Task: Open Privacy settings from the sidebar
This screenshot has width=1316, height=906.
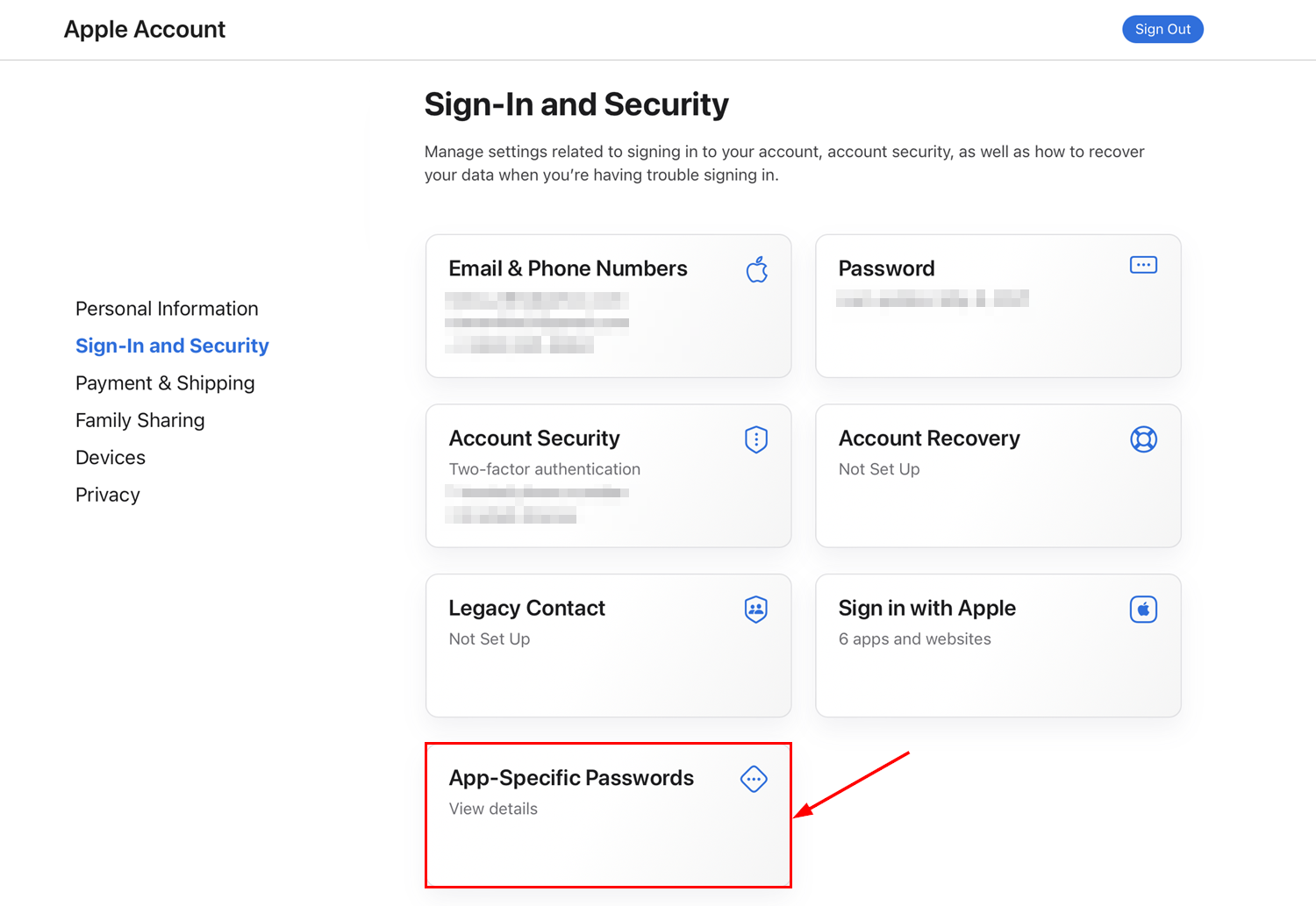Action: [107, 495]
